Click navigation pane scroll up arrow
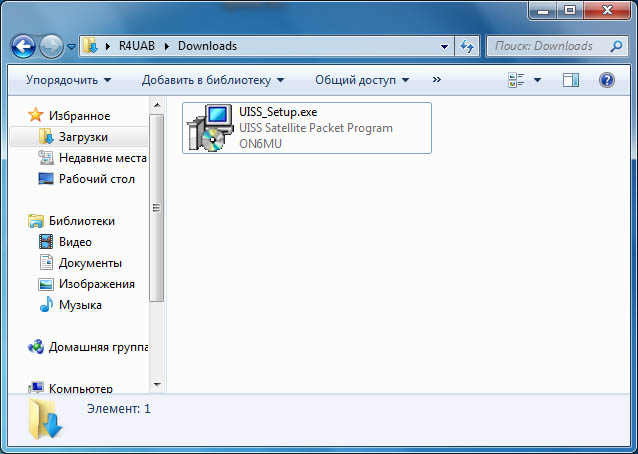 tap(157, 106)
